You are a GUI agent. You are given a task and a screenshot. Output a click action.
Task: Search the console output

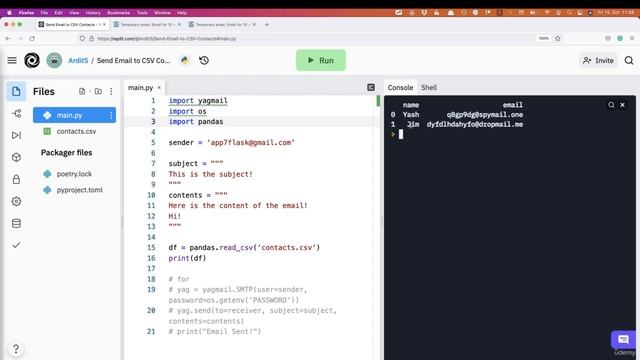click(x=611, y=105)
